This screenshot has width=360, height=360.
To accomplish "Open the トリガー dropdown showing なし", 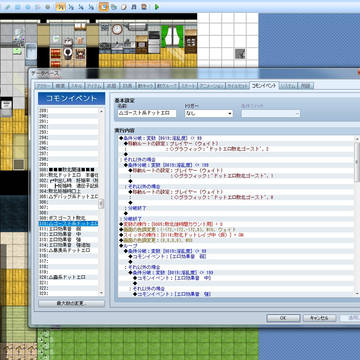I will tap(209, 114).
